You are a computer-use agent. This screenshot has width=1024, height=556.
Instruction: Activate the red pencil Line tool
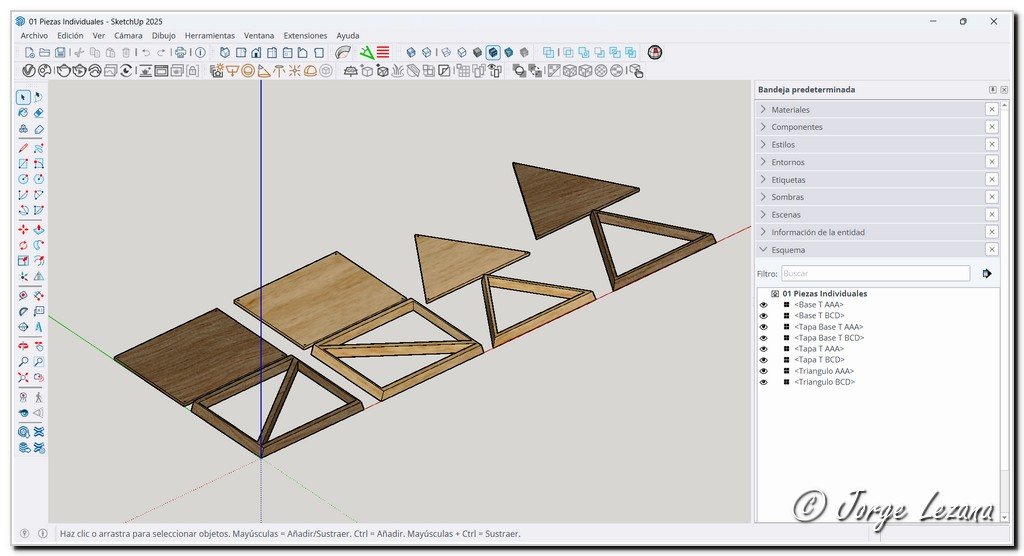(23, 147)
